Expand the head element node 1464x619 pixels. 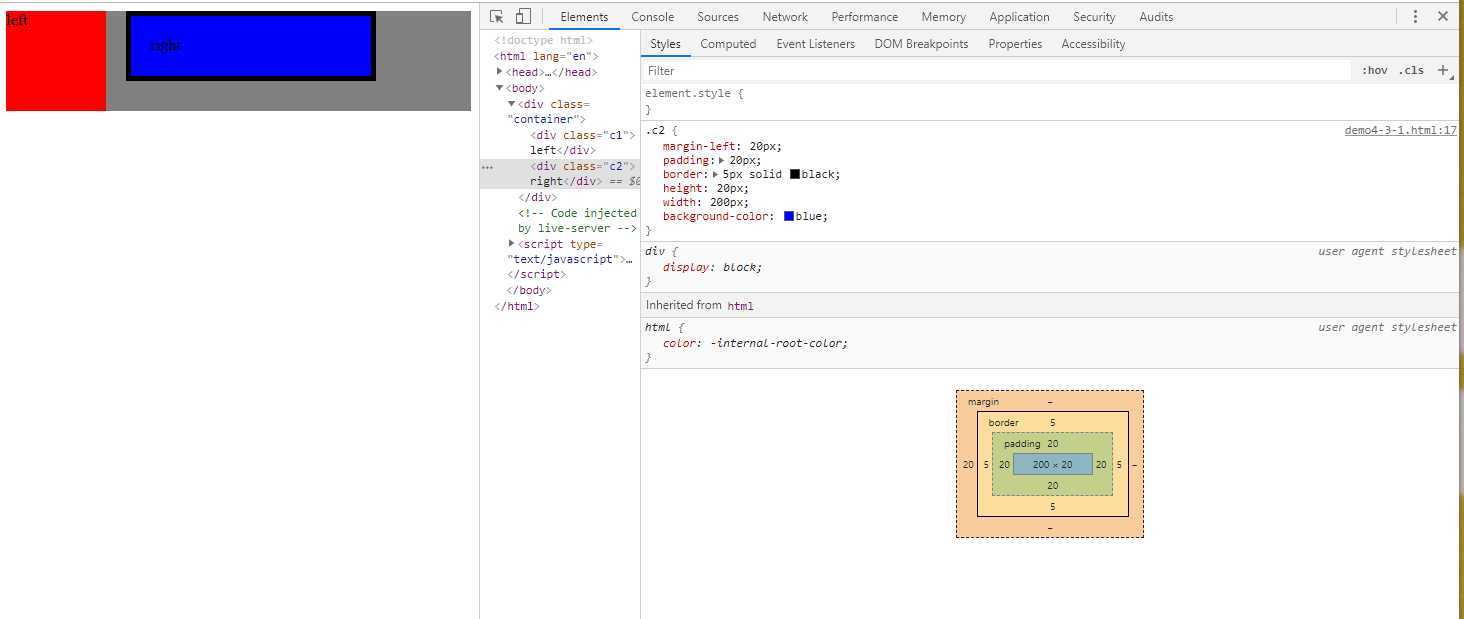click(500, 72)
